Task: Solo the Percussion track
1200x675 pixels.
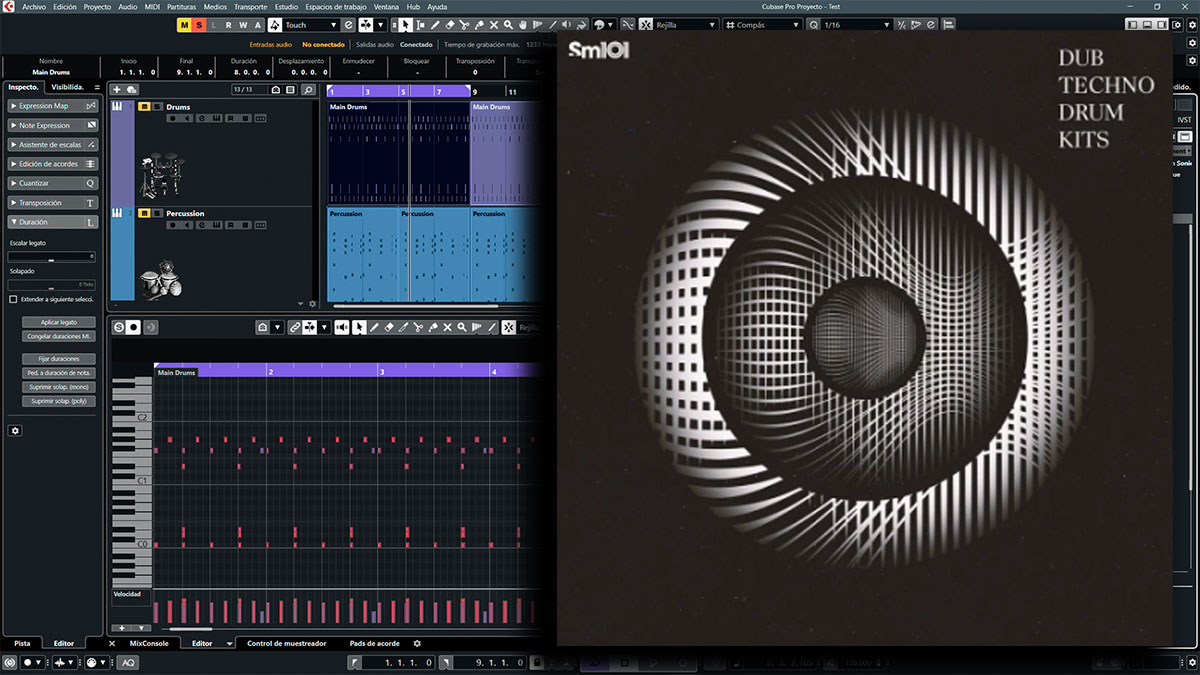Action: 156,213
